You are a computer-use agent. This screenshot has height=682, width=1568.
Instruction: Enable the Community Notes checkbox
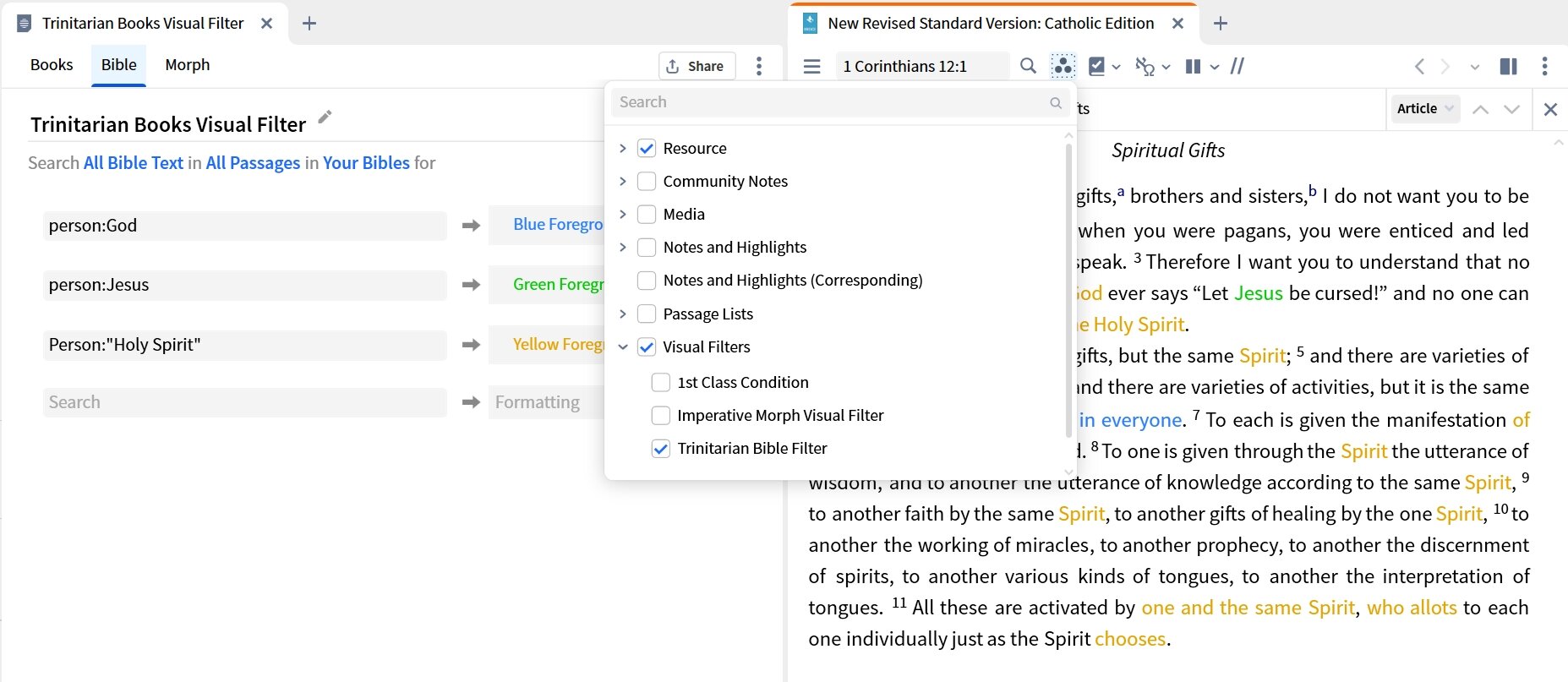647,182
